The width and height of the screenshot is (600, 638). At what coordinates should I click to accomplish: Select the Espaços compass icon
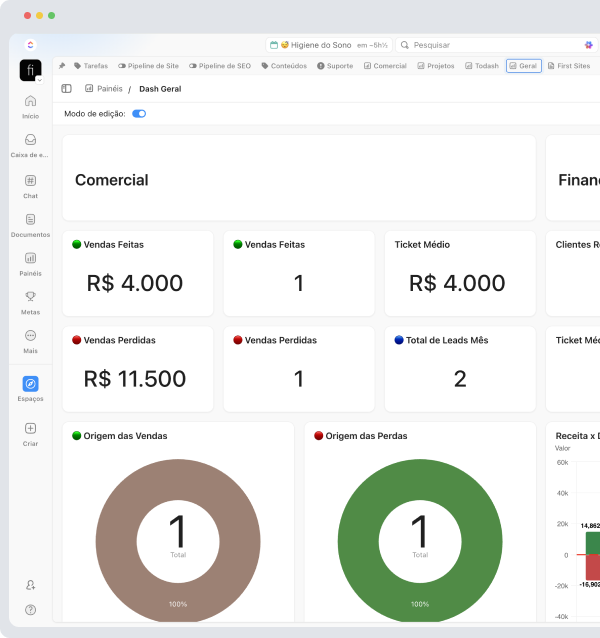[x=30, y=383]
